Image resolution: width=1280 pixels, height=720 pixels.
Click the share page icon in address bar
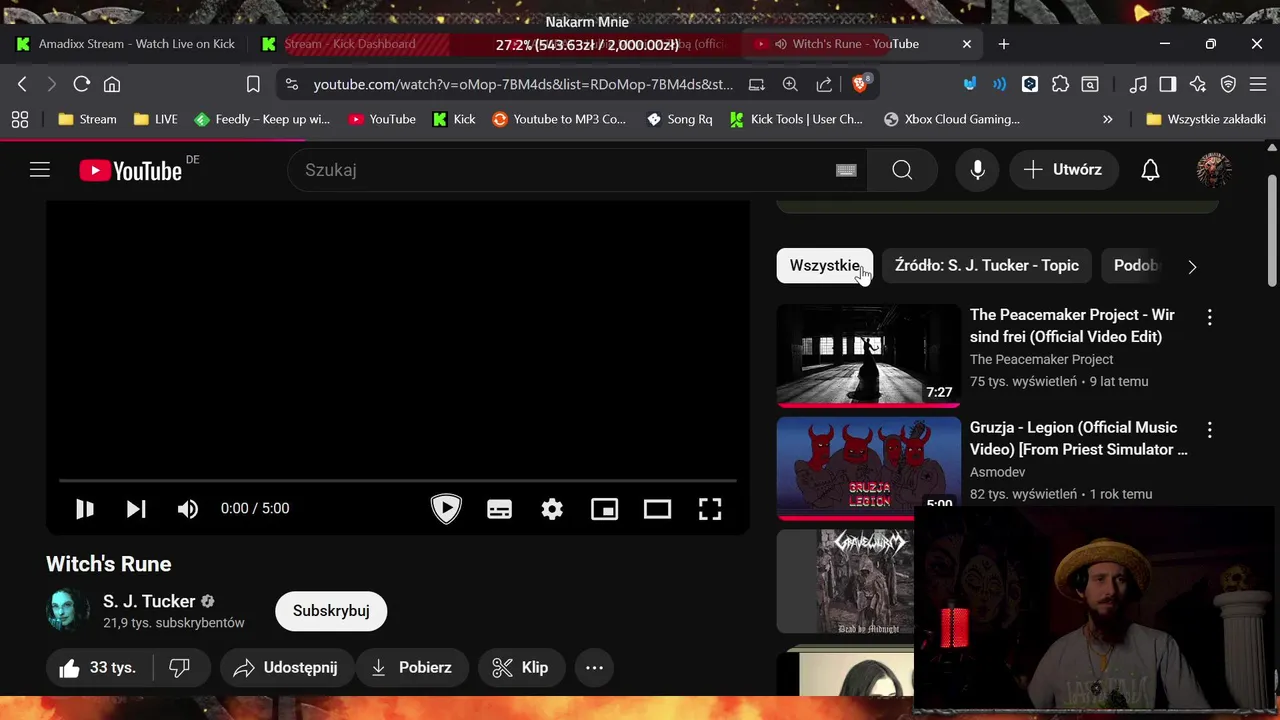click(824, 85)
